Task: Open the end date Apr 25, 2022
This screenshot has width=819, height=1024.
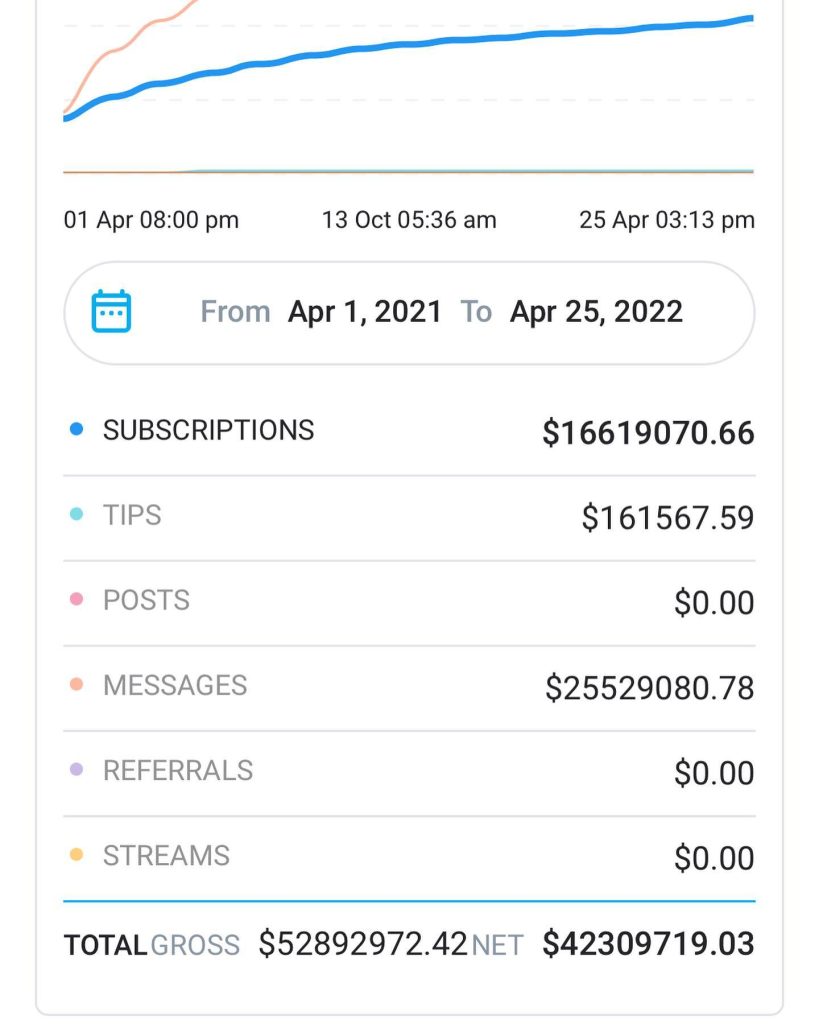Action: 596,311
